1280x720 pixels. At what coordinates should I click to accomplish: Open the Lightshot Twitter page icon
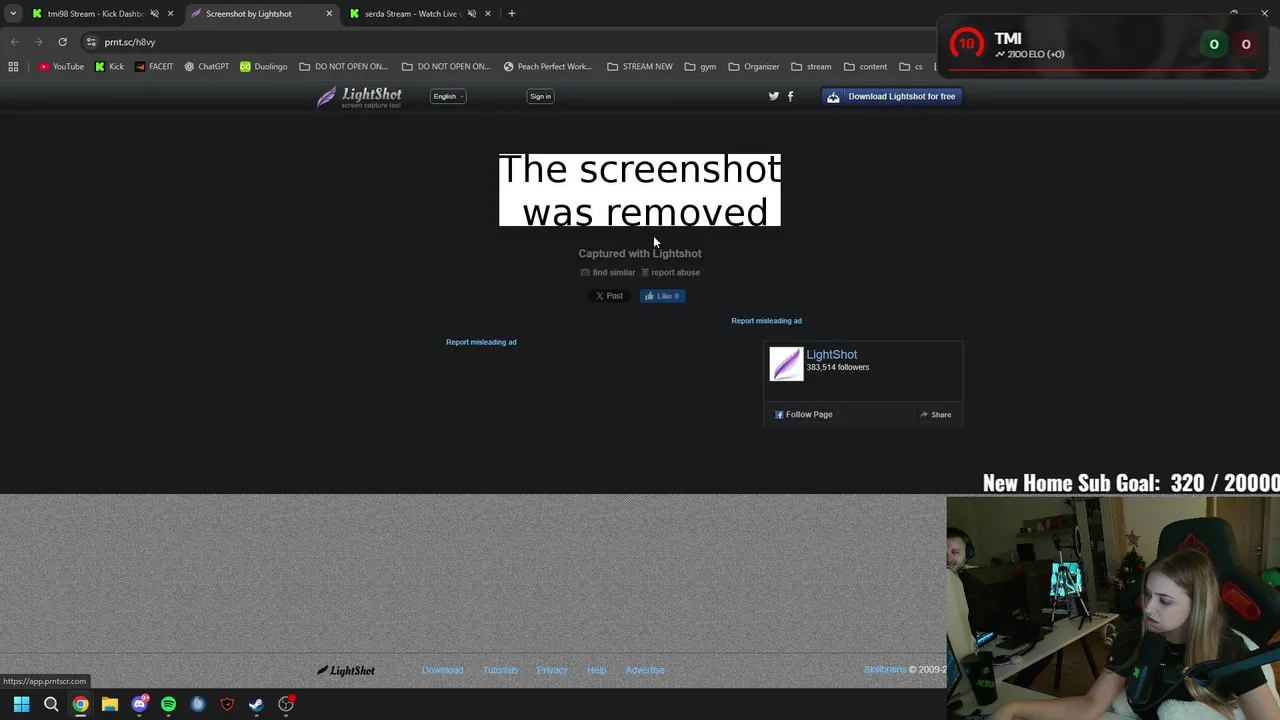tap(773, 96)
